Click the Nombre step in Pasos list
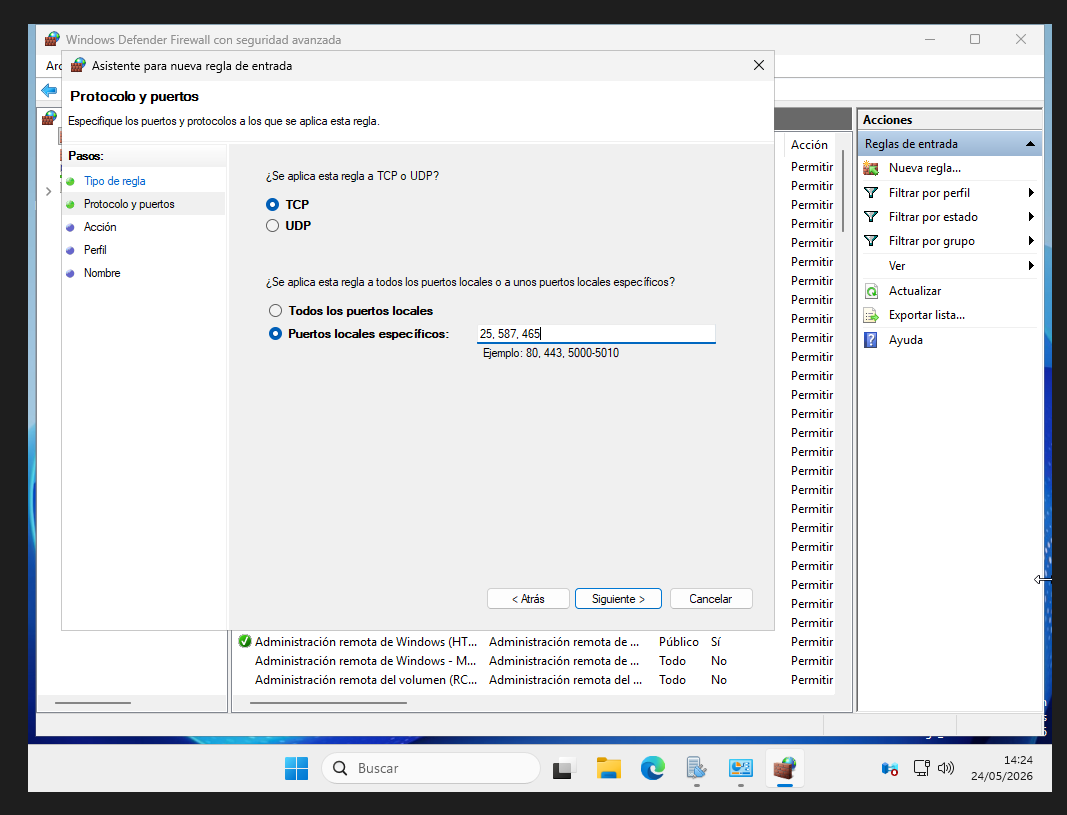 [x=102, y=273]
